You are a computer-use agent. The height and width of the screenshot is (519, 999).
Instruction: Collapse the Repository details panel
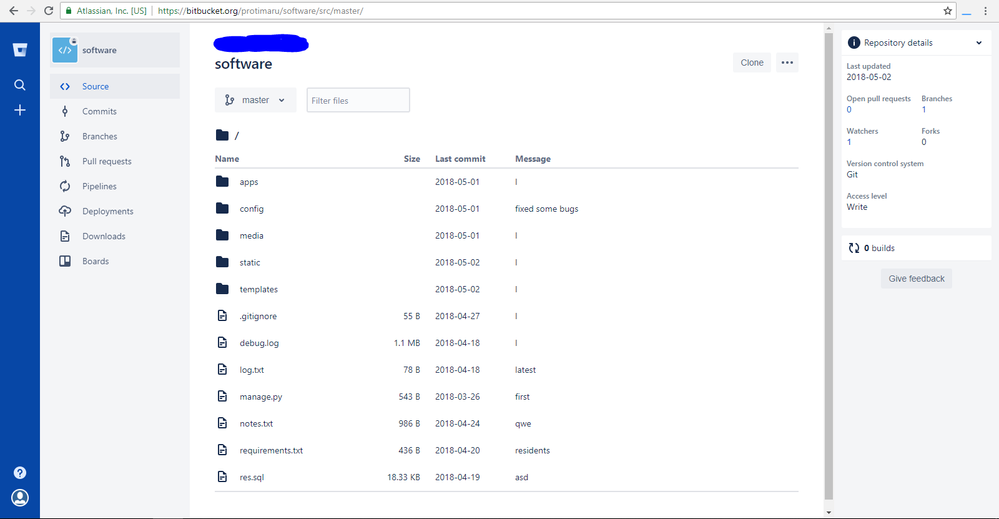(978, 43)
